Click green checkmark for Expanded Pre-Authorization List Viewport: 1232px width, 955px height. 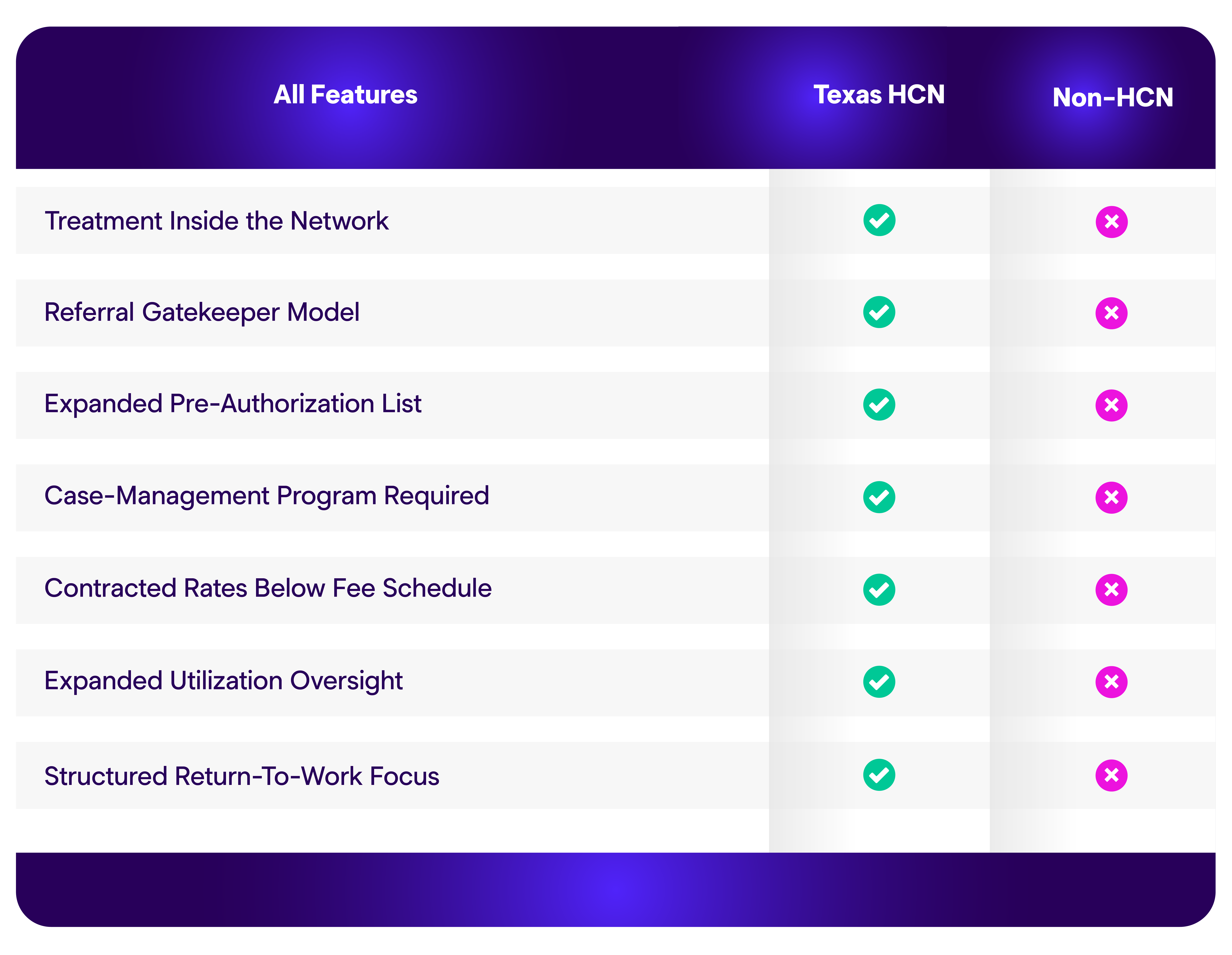[x=879, y=404]
